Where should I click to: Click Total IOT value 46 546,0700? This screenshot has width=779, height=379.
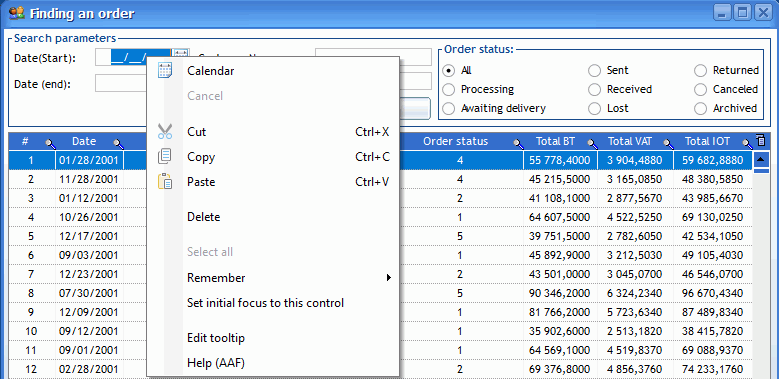[x=713, y=274]
